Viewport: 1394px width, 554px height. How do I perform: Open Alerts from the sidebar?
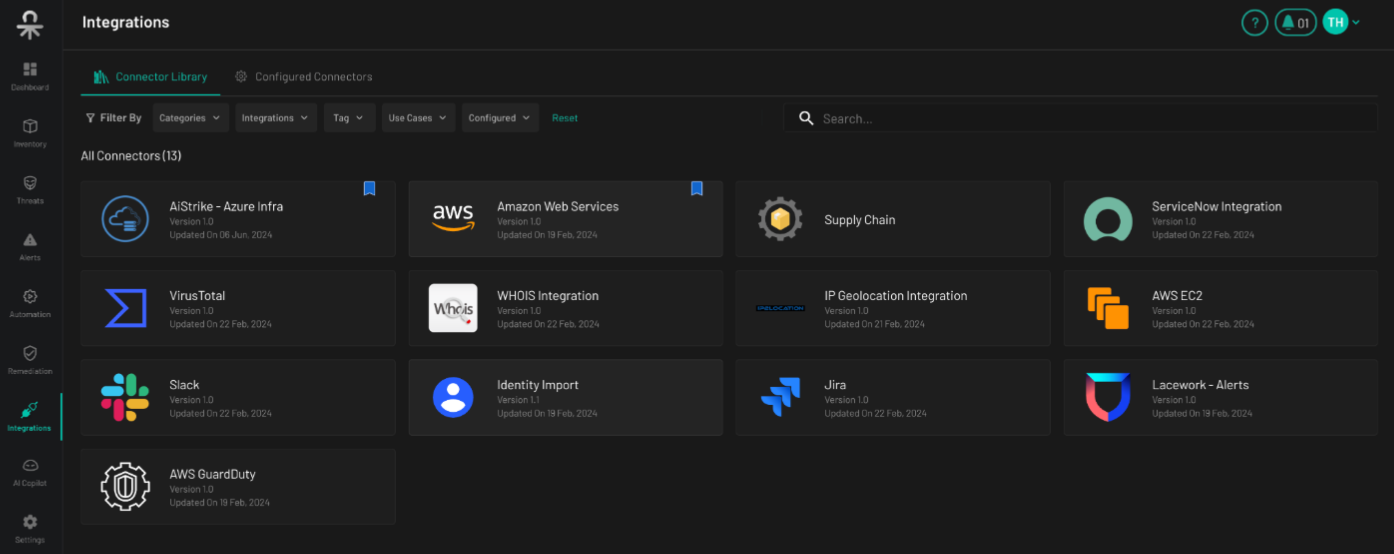click(x=30, y=240)
